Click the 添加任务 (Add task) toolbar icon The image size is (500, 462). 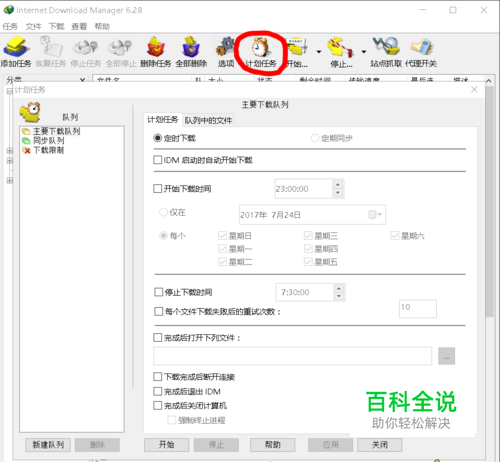tap(16, 52)
